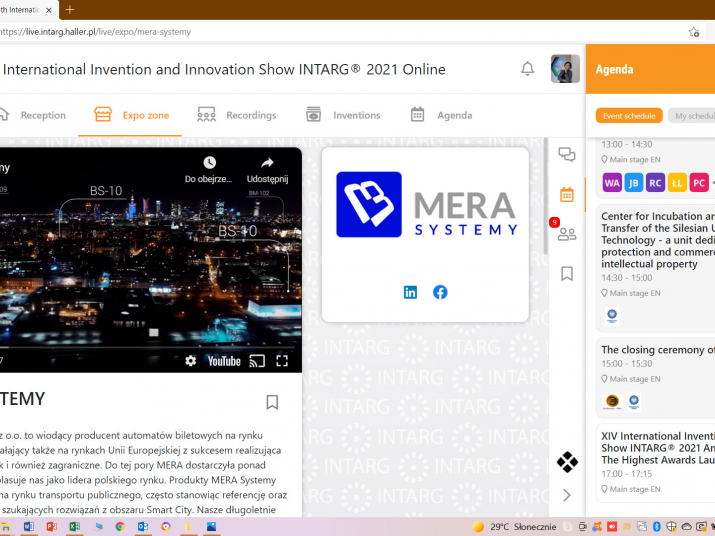
Task: Open MERA Systemy's Facebook page
Action: pos(440,292)
